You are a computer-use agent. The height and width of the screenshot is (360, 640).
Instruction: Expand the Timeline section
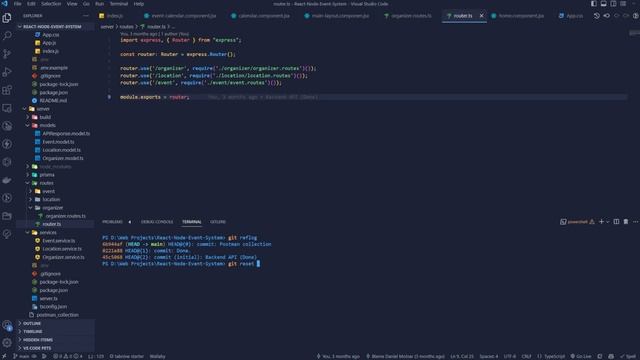coord(55,331)
